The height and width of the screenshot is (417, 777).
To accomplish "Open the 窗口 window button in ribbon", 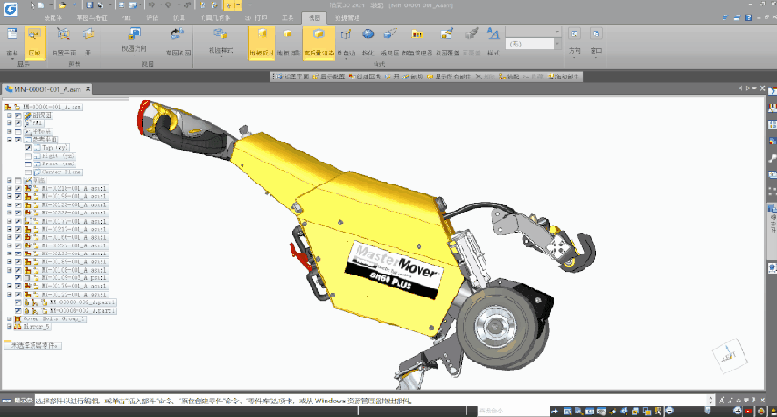I will [x=598, y=42].
